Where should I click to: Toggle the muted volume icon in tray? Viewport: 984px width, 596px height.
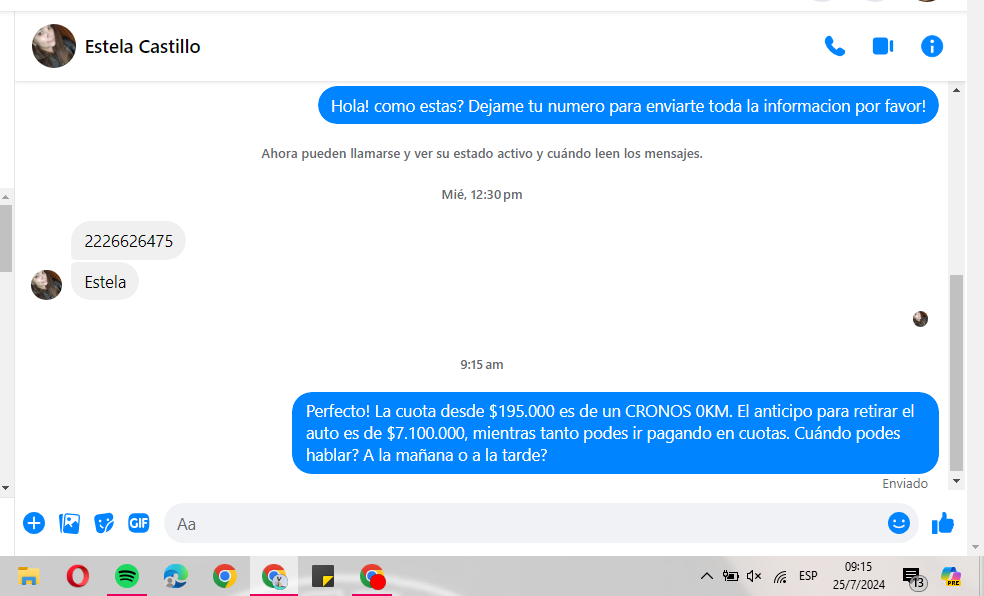pyautogui.click(x=754, y=576)
